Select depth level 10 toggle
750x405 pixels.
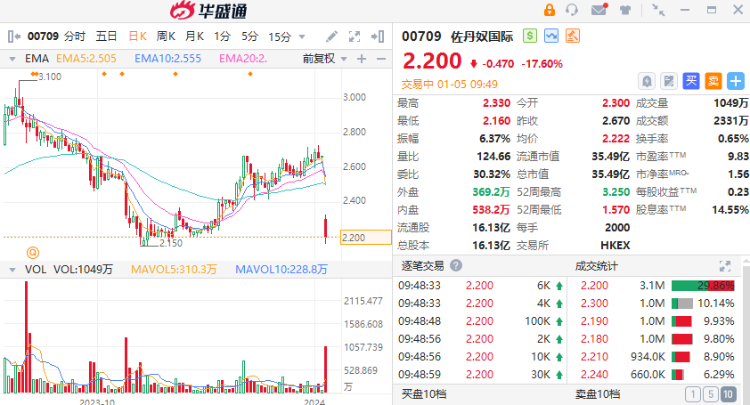pyautogui.click(x=728, y=394)
